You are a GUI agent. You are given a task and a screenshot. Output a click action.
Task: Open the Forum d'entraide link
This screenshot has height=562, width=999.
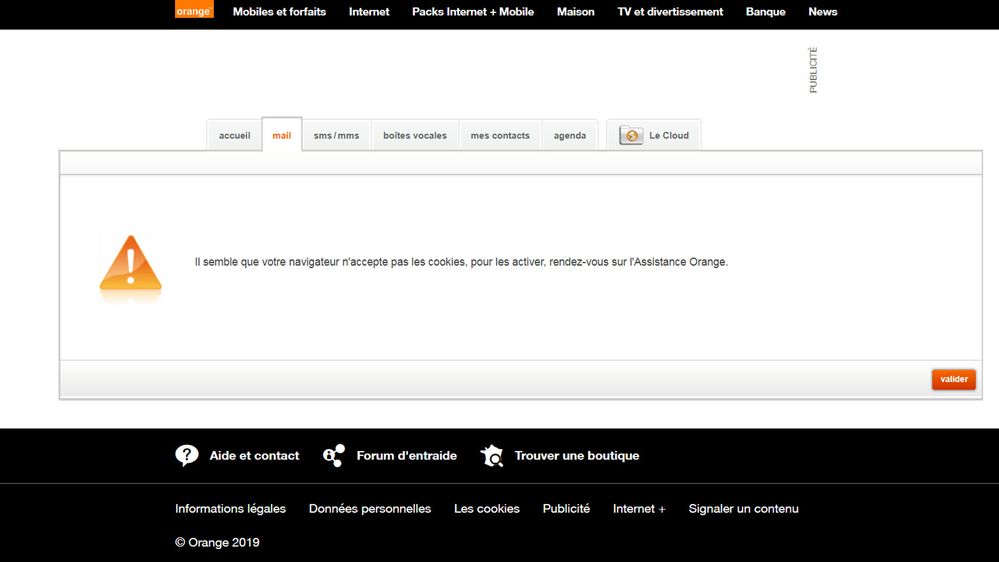click(x=406, y=456)
